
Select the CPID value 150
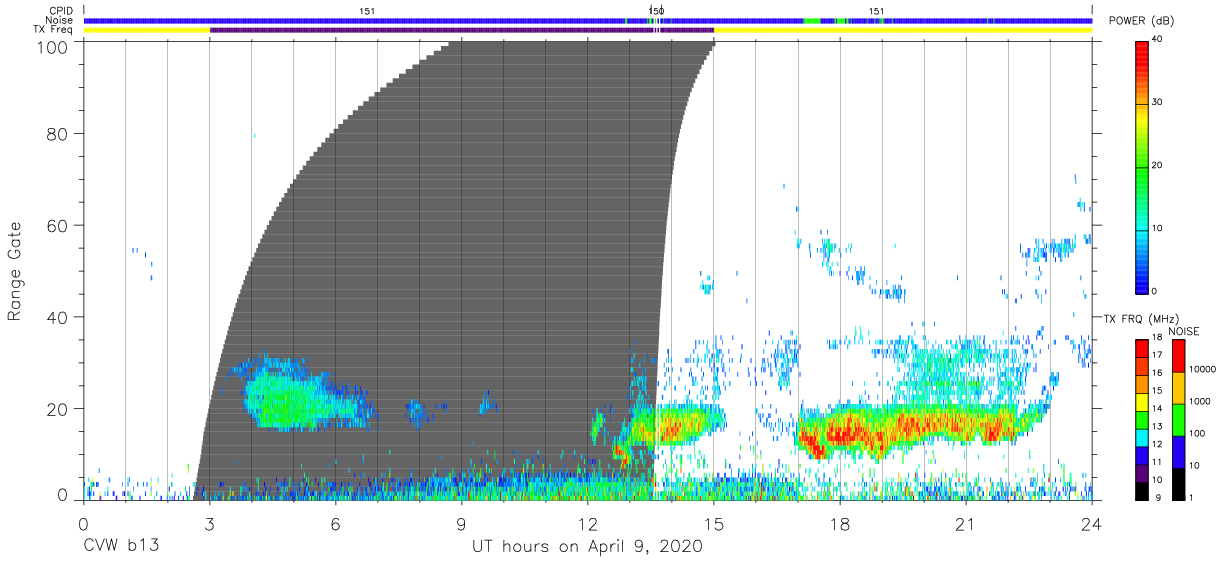pyautogui.click(x=656, y=11)
